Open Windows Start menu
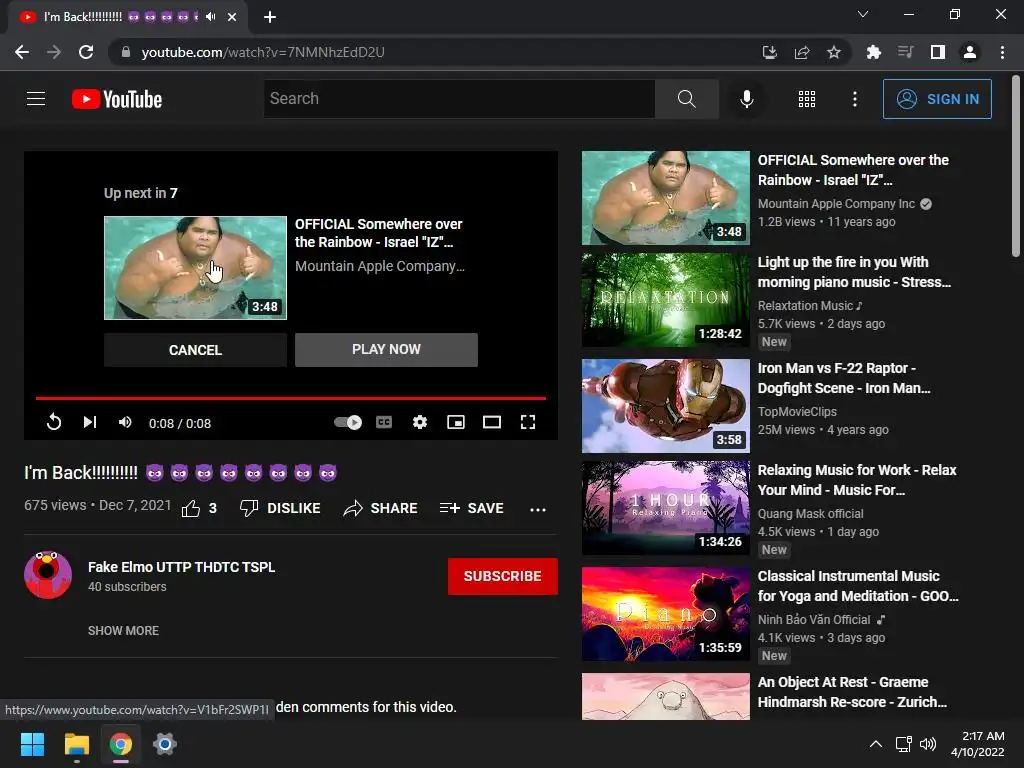Viewport: 1024px width, 768px height. [32, 744]
